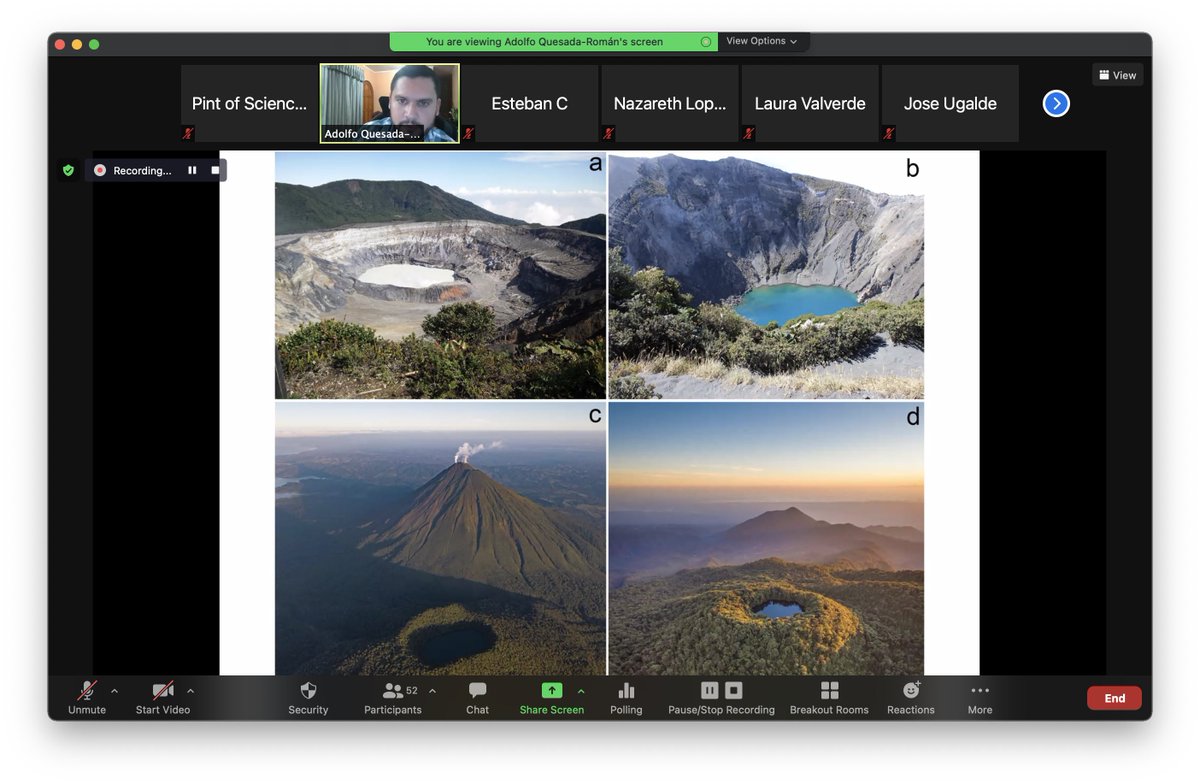The image size is (1200, 784).
Task: Select Adolfo Quesada video thumbnail
Action: click(x=389, y=103)
